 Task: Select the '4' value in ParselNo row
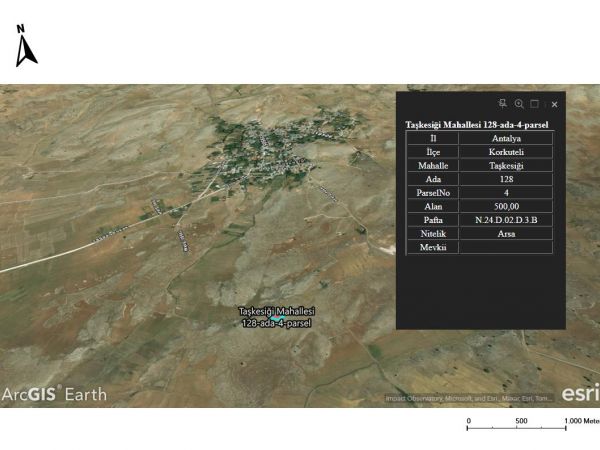click(506, 193)
